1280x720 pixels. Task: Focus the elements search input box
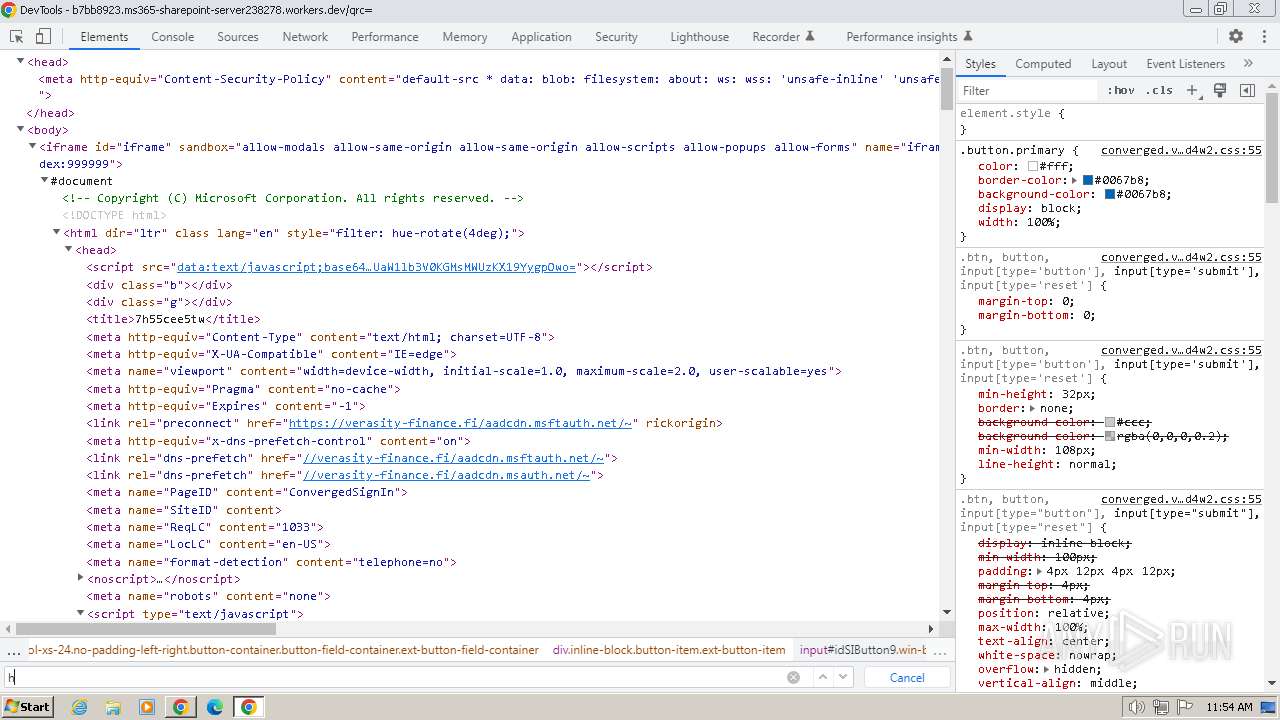coord(394,677)
